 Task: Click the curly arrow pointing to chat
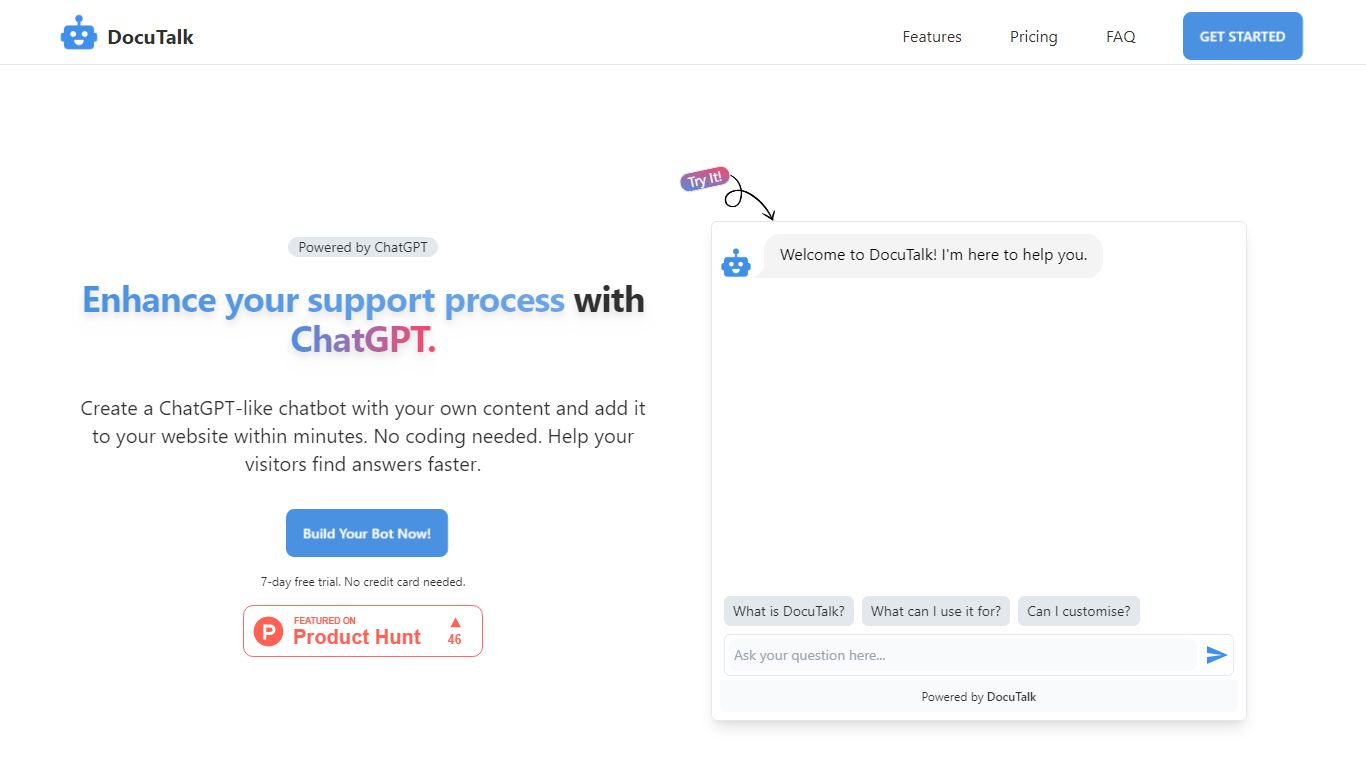pyautogui.click(x=750, y=200)
